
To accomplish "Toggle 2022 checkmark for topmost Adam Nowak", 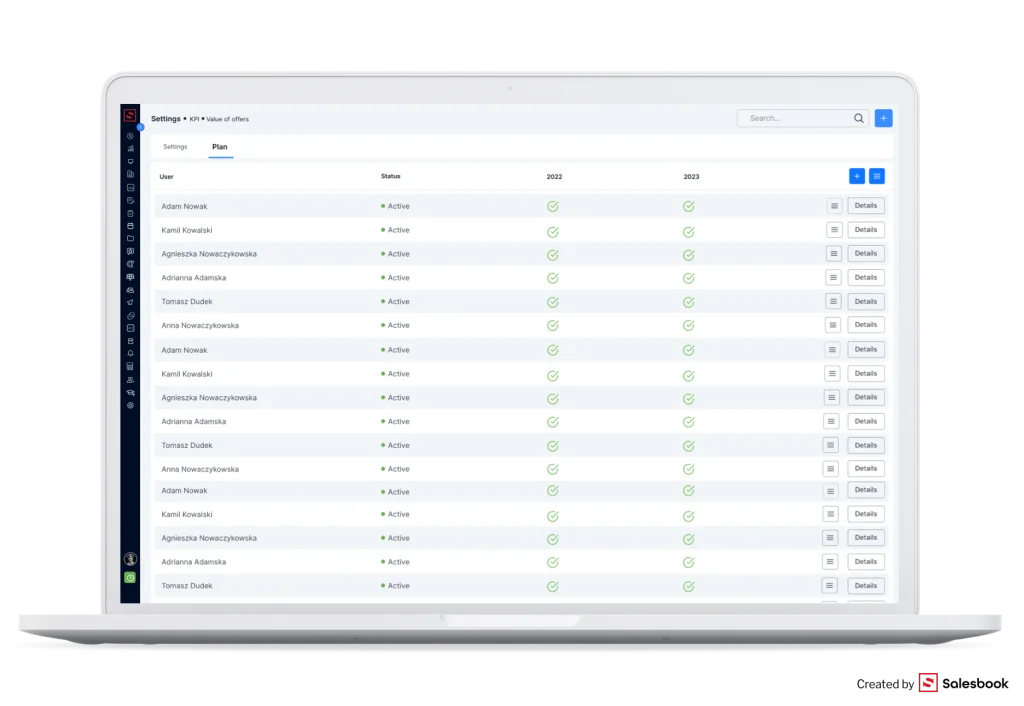I will [x=552, y=206].
